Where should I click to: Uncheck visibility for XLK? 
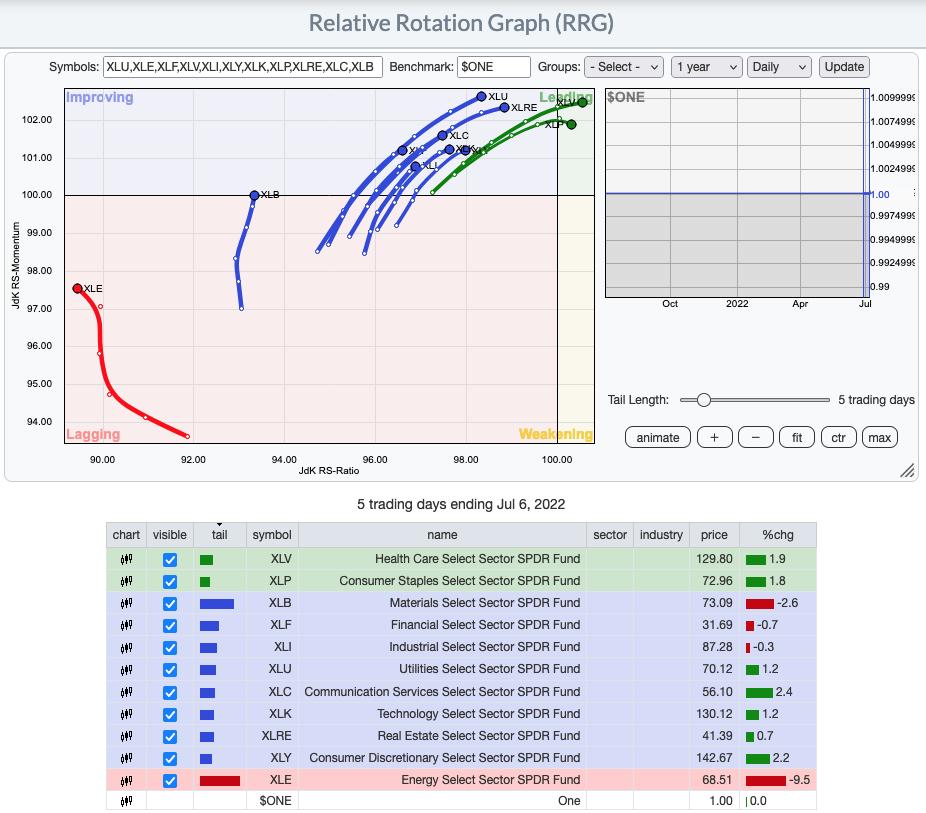(169, 714)
